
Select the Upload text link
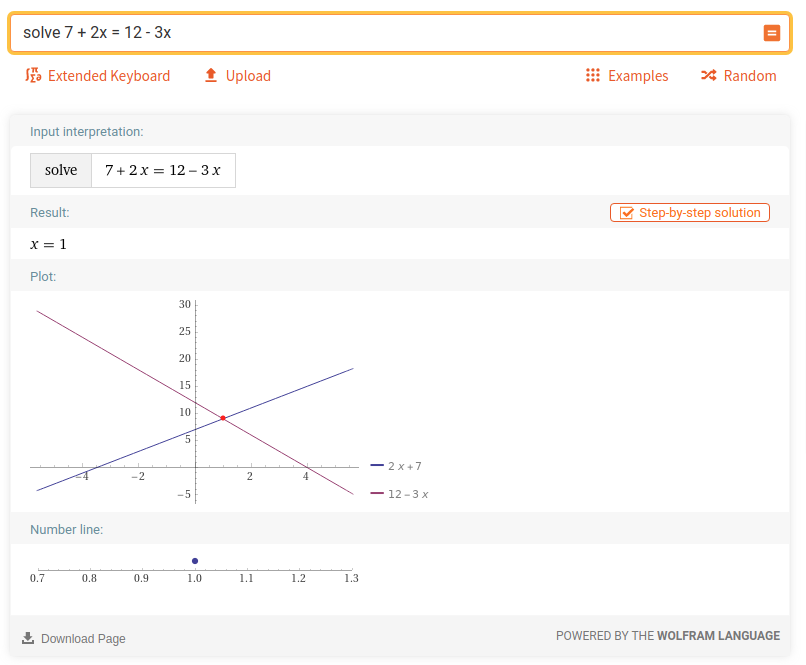[x=248, y=76]
